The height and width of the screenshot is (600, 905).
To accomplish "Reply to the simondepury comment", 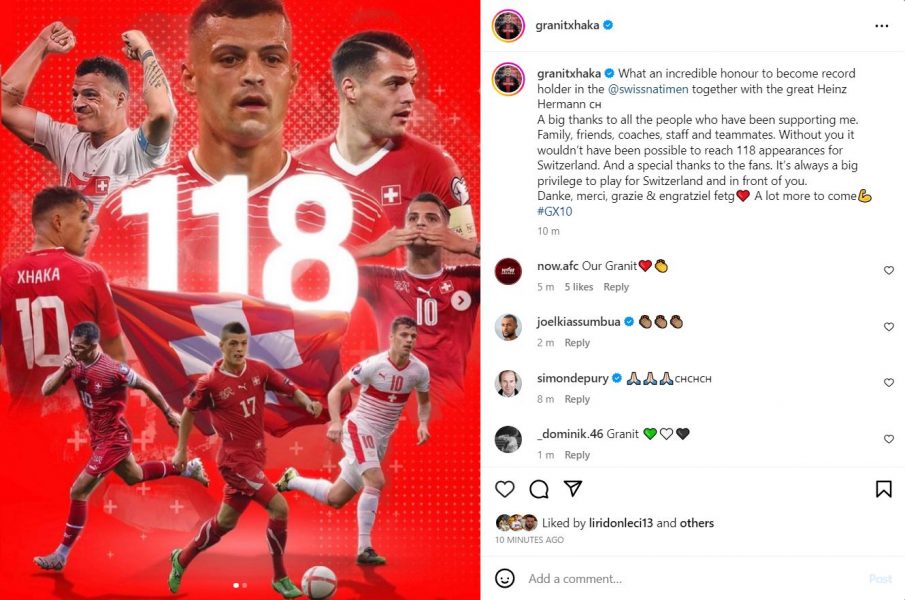I will (577, 399).
